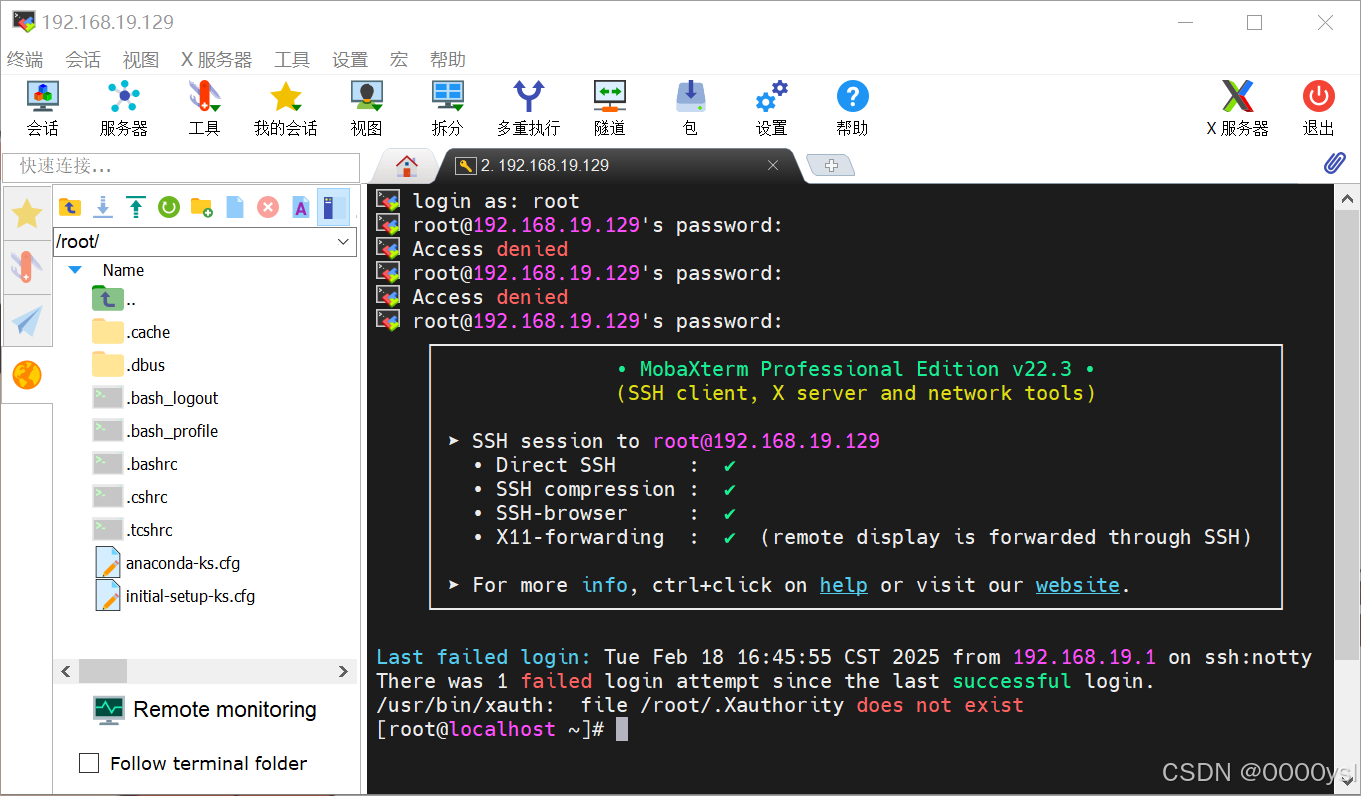Viewport: 1361px width, 796px height.
Task: Select the .tcshrc file
Action: coord(132,530)
